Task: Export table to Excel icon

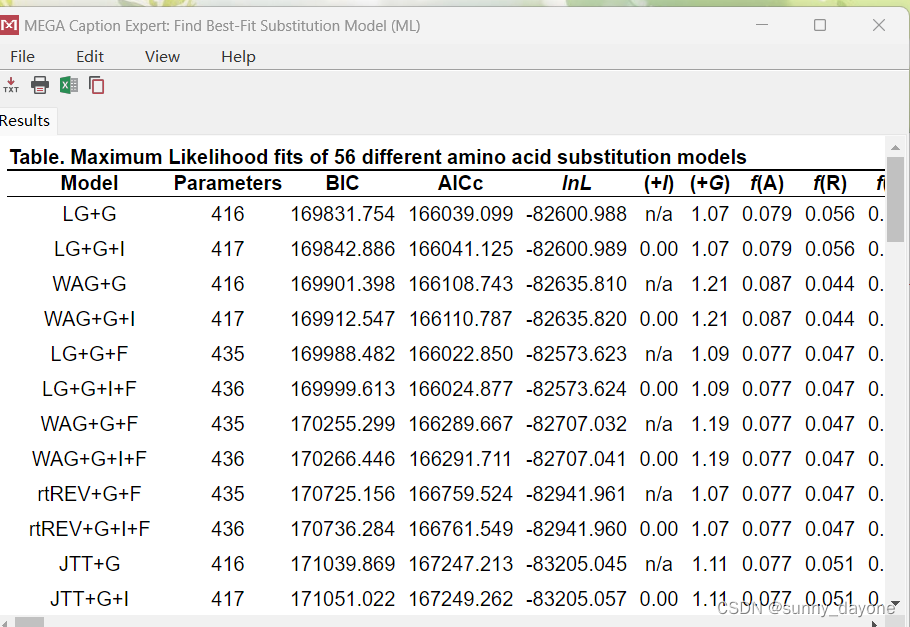Action: tap(68, 85)
